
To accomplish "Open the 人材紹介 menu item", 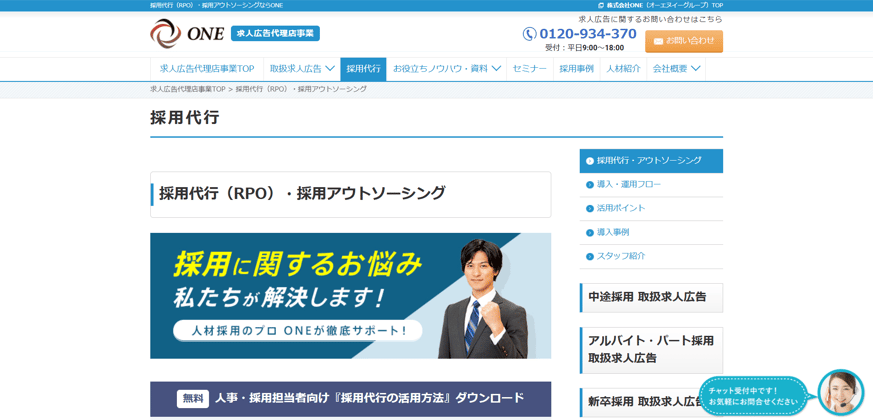I will (x=623, y=69).
